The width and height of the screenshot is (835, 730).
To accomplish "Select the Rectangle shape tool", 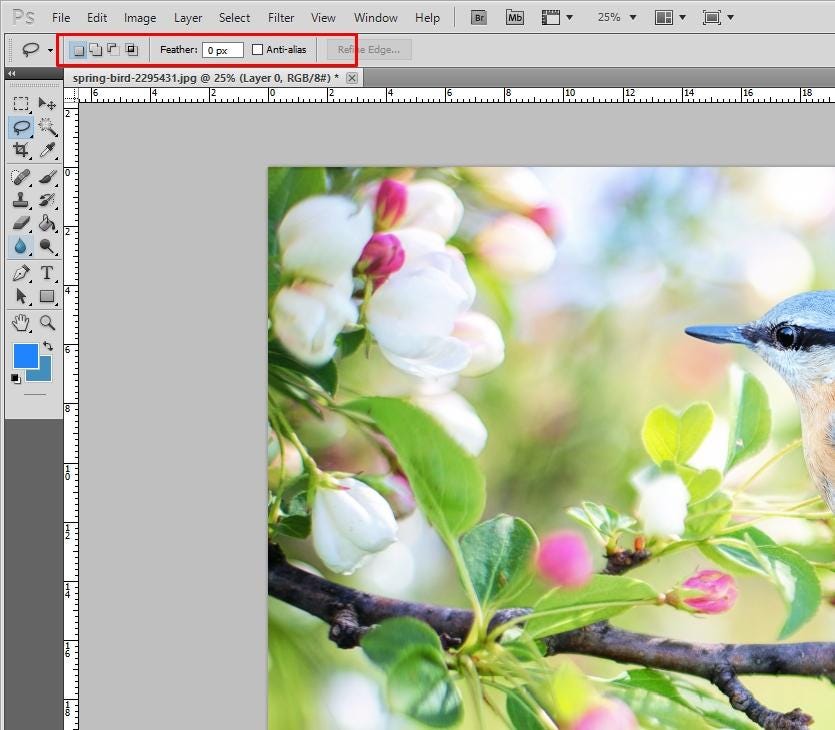I will click(x=47, y=296).
